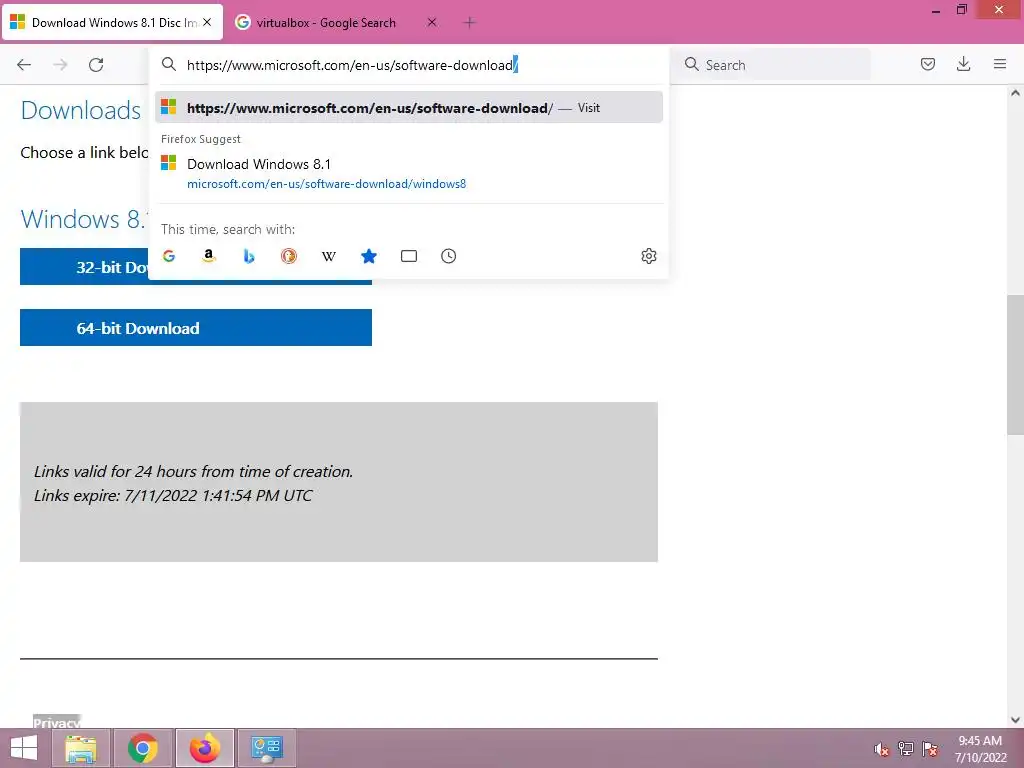Open the Firefox downloads panel
This screenshot has height=768, width=1024.
(963, 64)
